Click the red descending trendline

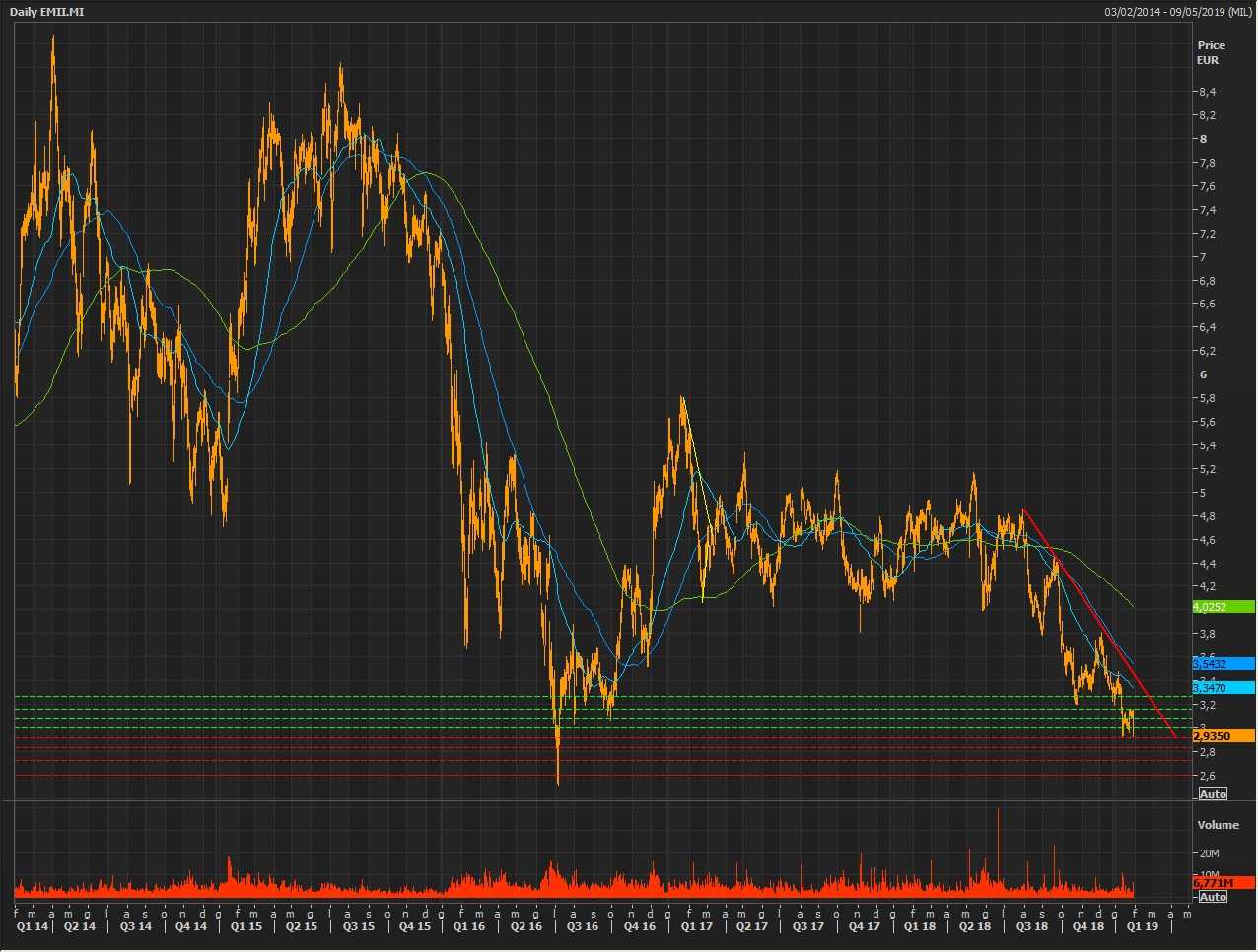(1099, 623)
